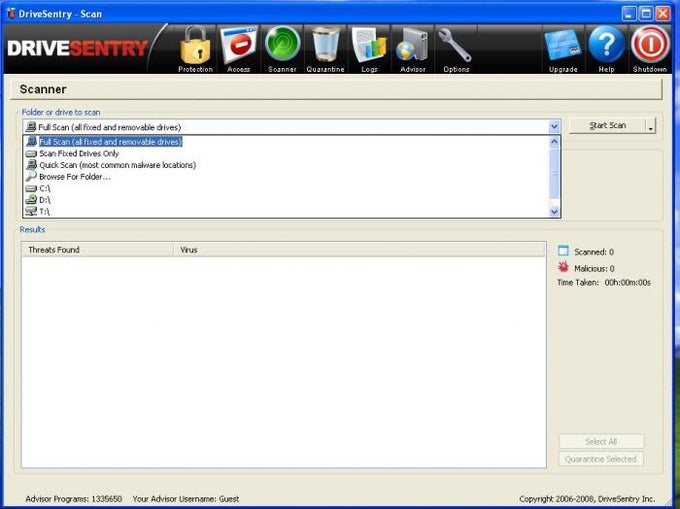680x509 pixels.
Task: Click the Upgrade credit card icon
Action: point(563,49)
